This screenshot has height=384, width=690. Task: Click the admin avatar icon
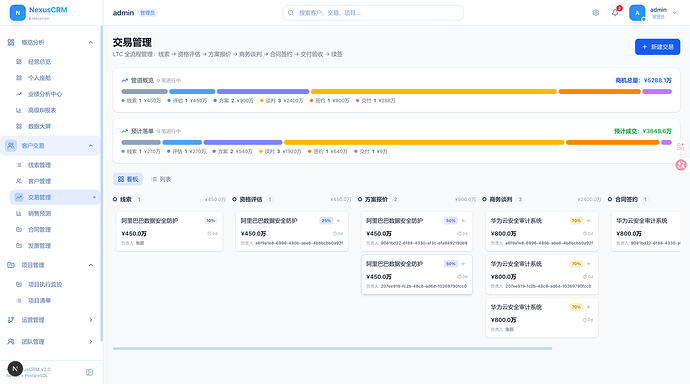pos(637,13)
